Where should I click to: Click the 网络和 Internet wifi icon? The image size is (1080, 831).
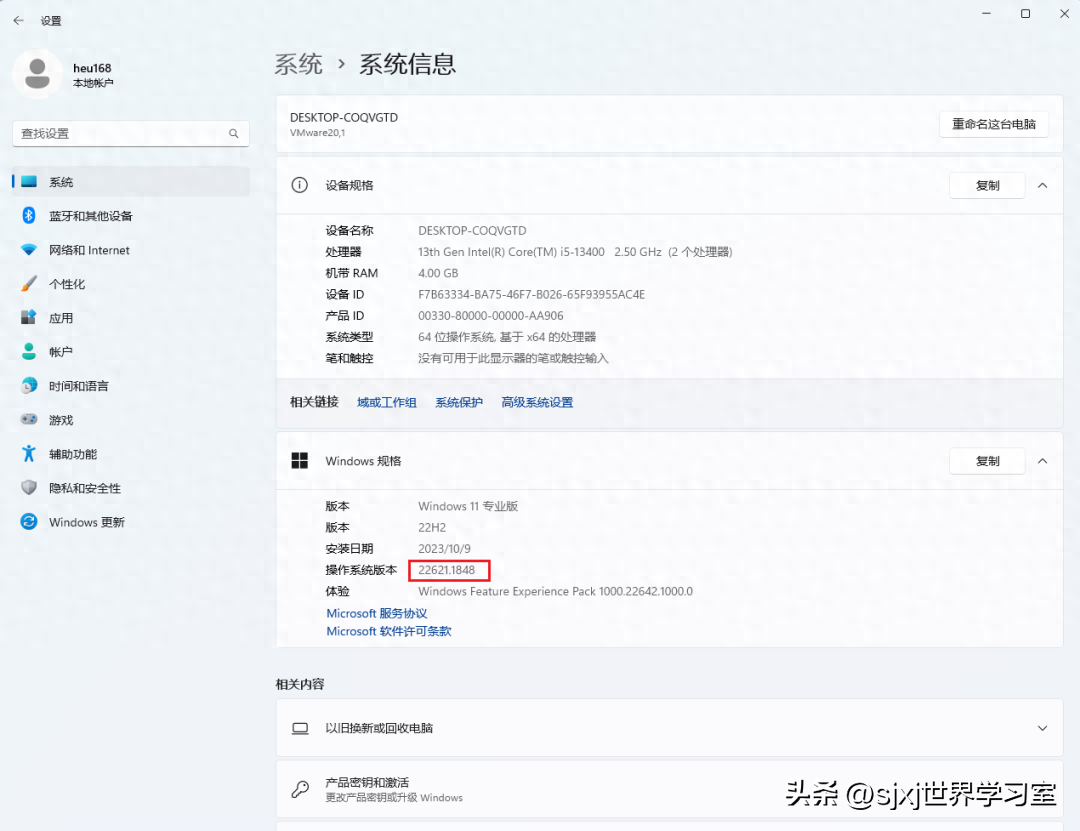point(29,250)
